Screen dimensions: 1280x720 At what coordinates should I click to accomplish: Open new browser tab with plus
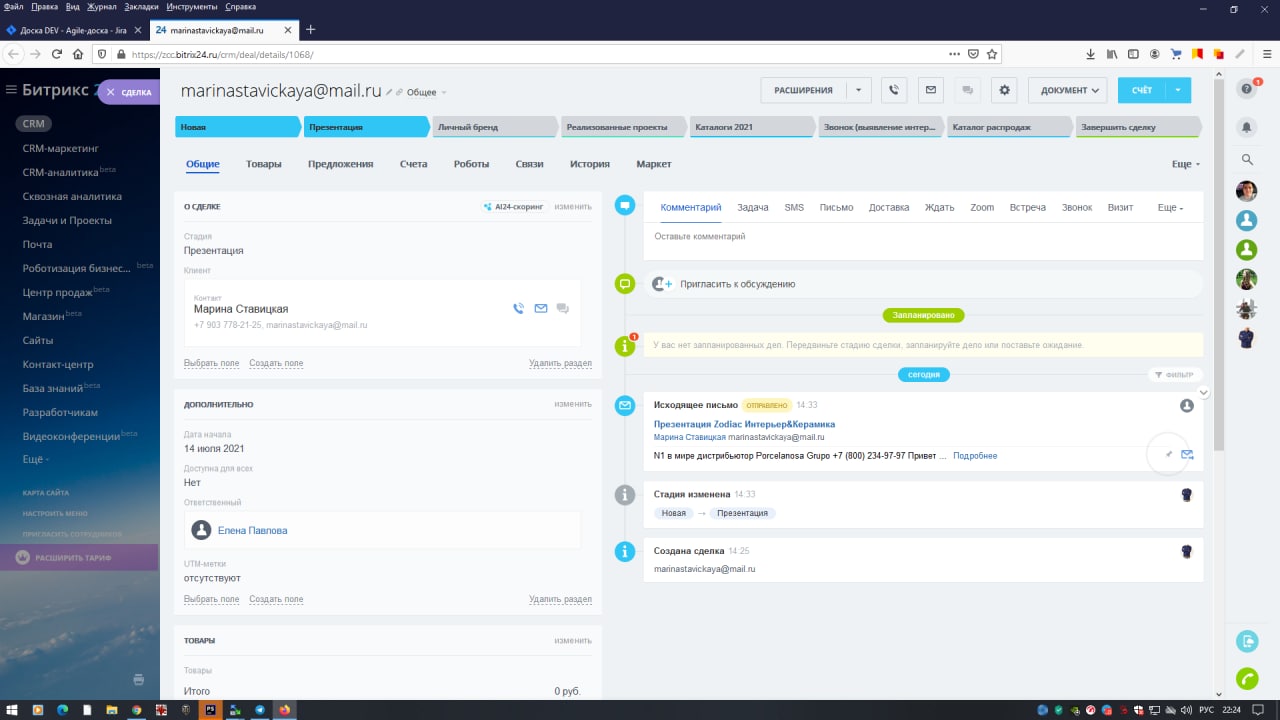click(x=310, y=30)
